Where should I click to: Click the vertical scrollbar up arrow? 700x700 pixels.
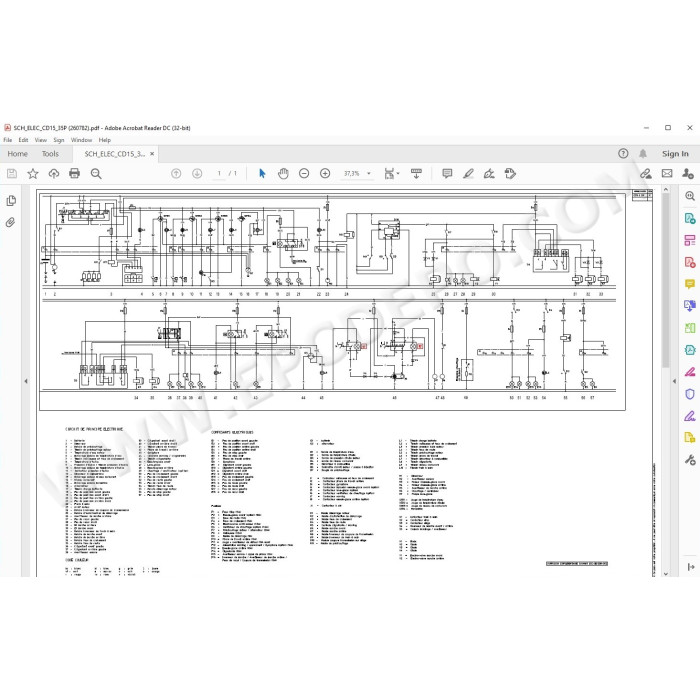point(666,190)
